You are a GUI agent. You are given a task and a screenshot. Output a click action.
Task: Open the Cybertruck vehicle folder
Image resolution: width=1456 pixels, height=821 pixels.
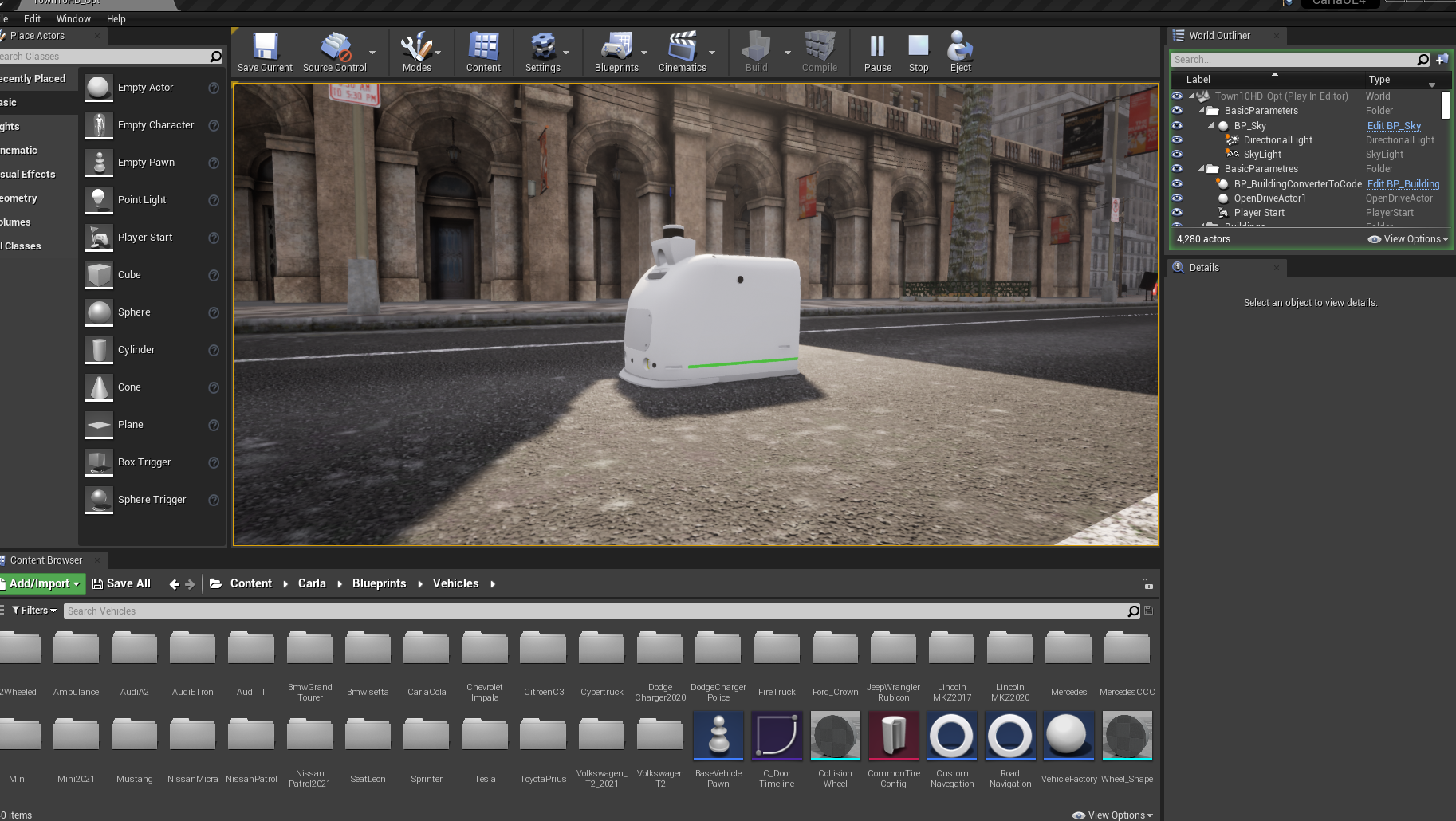601,648
